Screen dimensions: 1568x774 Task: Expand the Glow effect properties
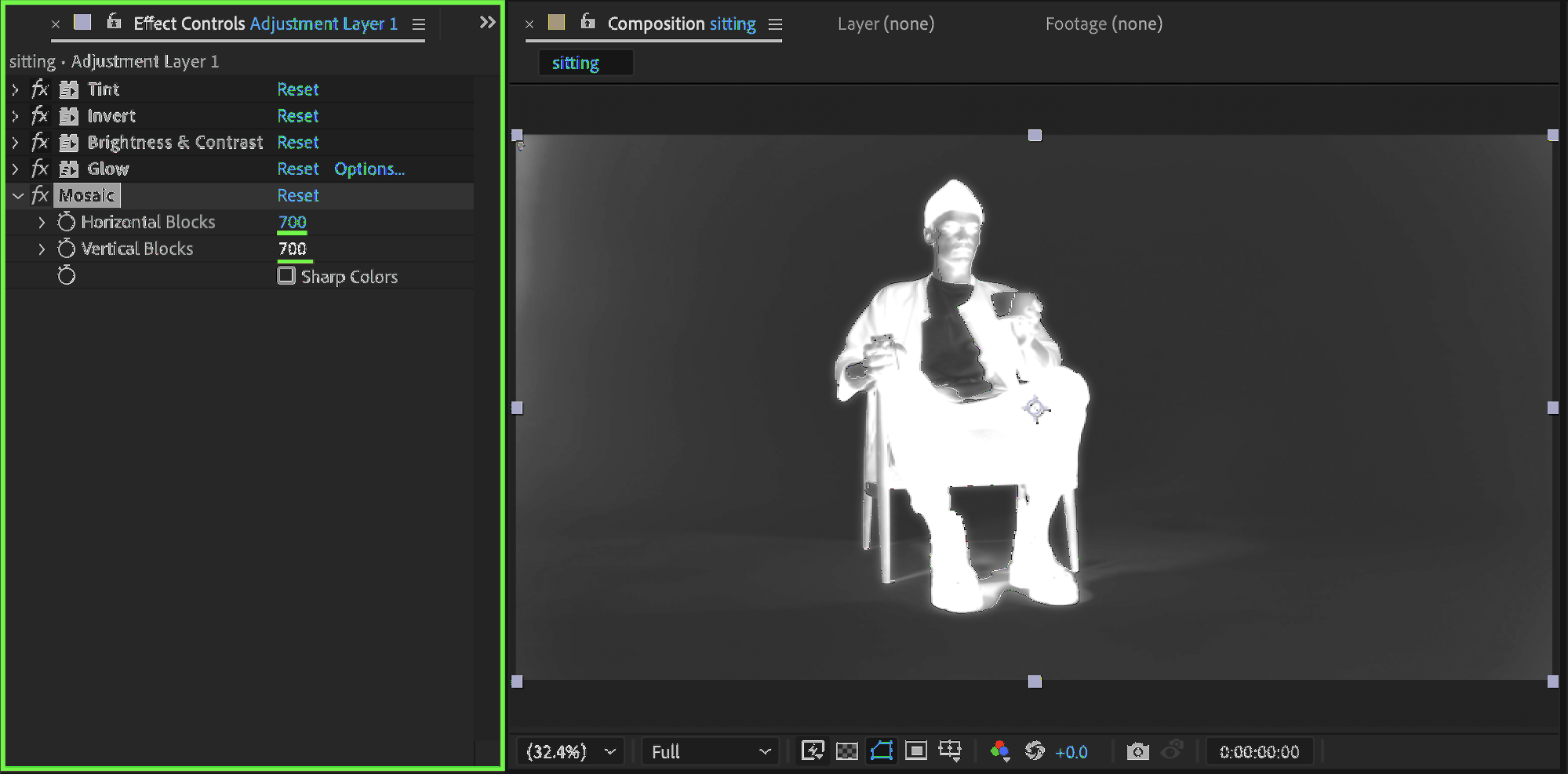click(x=15, y=169)
